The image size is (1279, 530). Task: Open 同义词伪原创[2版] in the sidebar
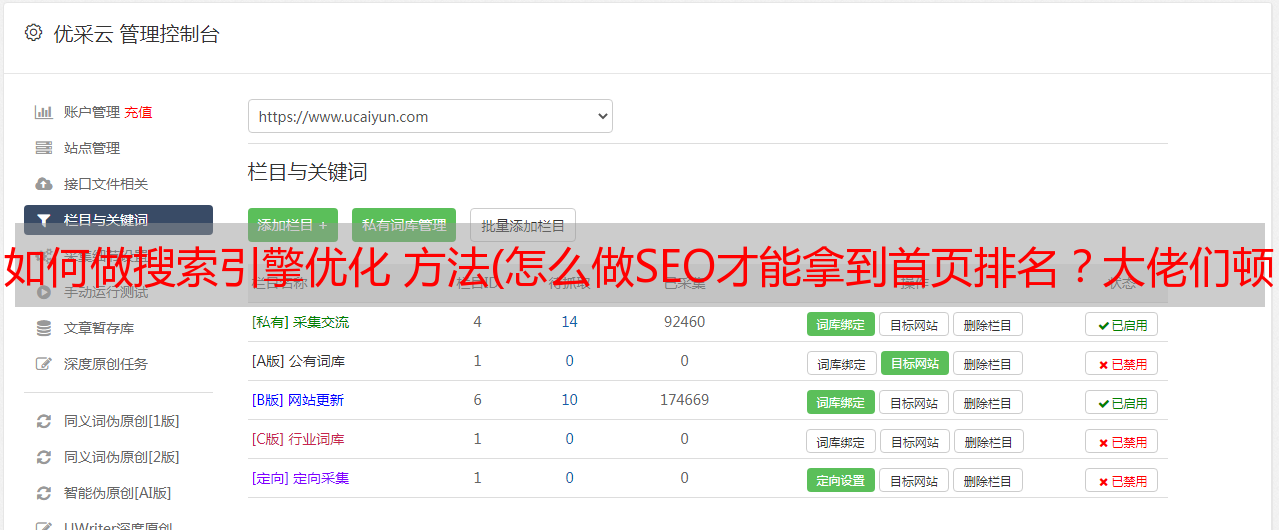(x=122, y=457)
